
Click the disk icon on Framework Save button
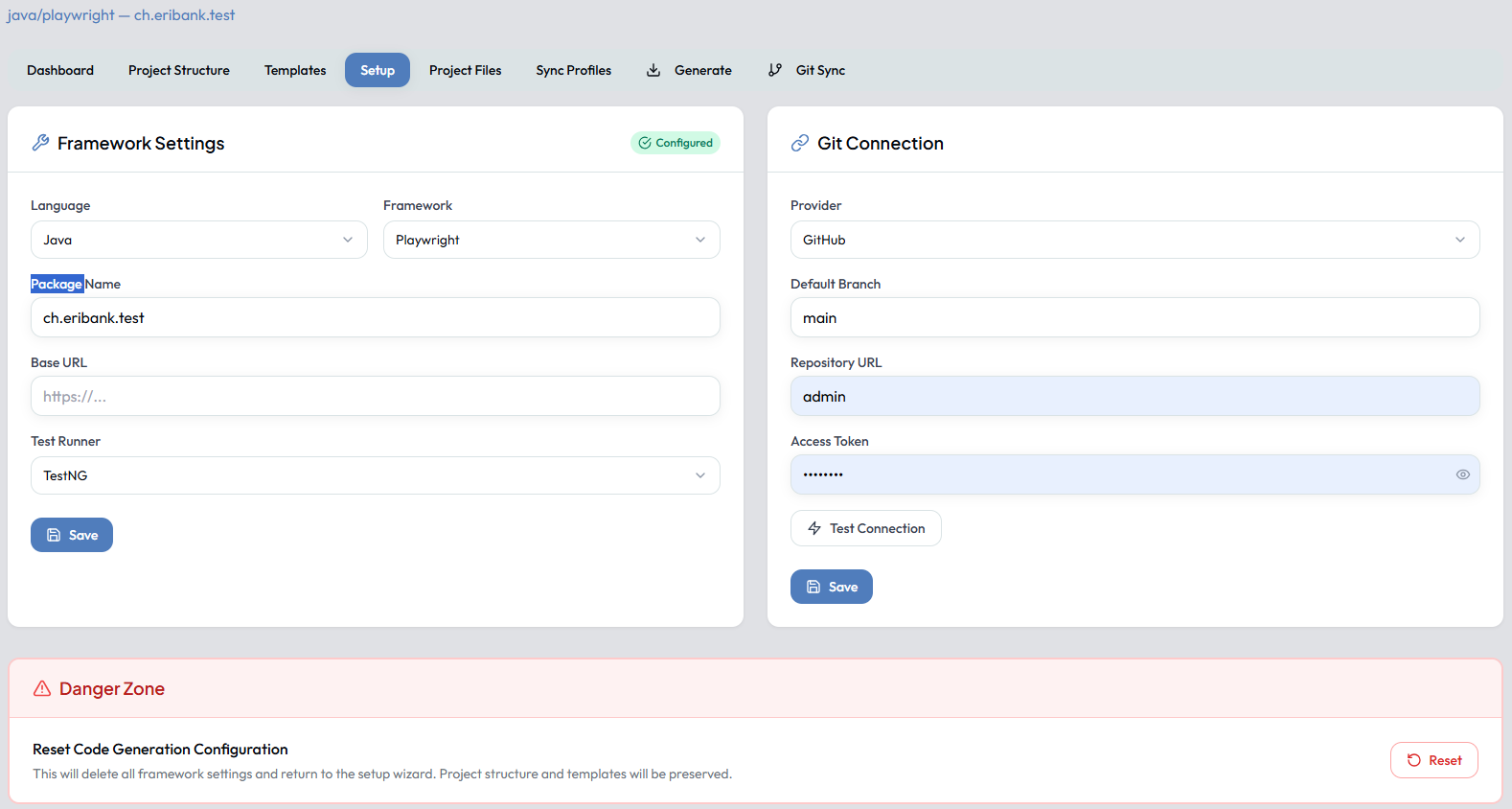[54, 535]
